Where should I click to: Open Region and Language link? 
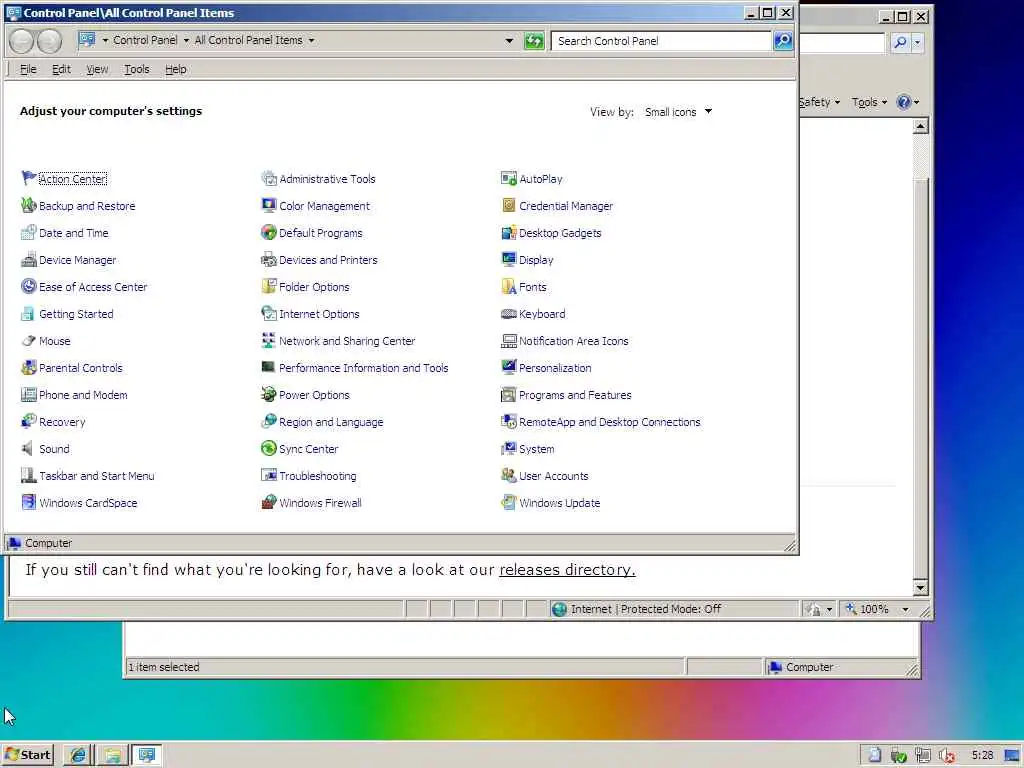click(x=331, y=422)
